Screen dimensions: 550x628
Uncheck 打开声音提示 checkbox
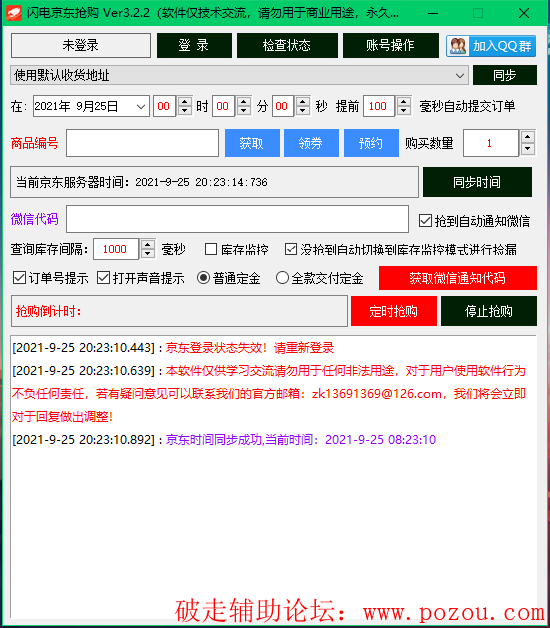[x=103, y=278]
